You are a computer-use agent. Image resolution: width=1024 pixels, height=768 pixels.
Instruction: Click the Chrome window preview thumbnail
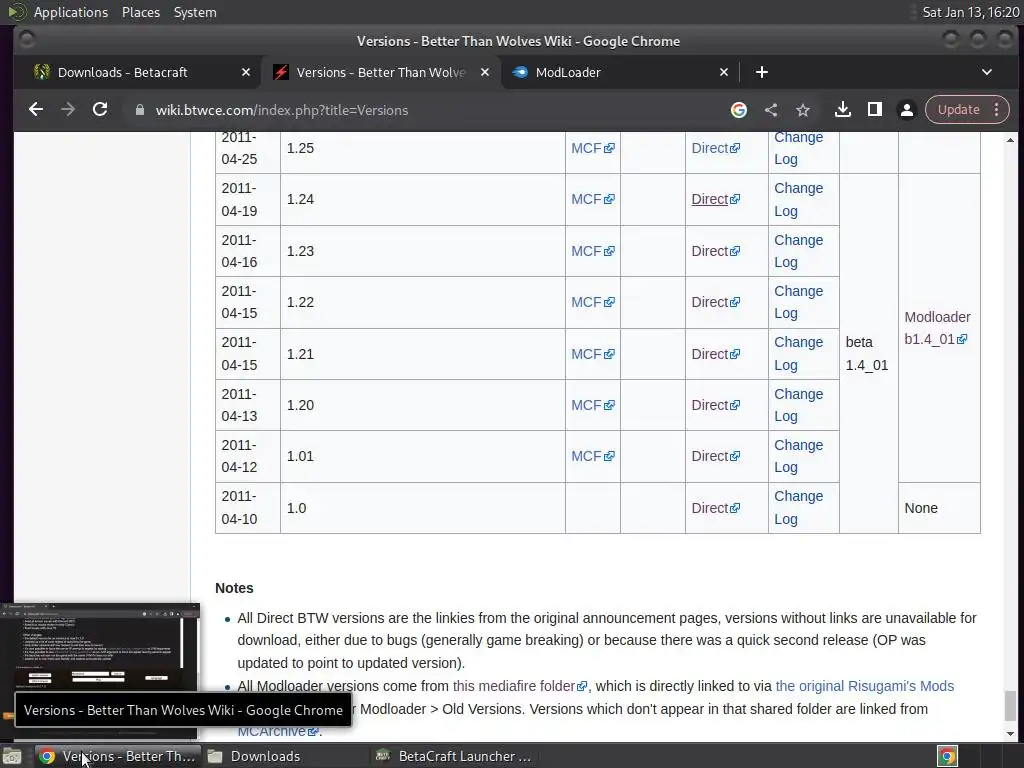(x=100, y=647)
